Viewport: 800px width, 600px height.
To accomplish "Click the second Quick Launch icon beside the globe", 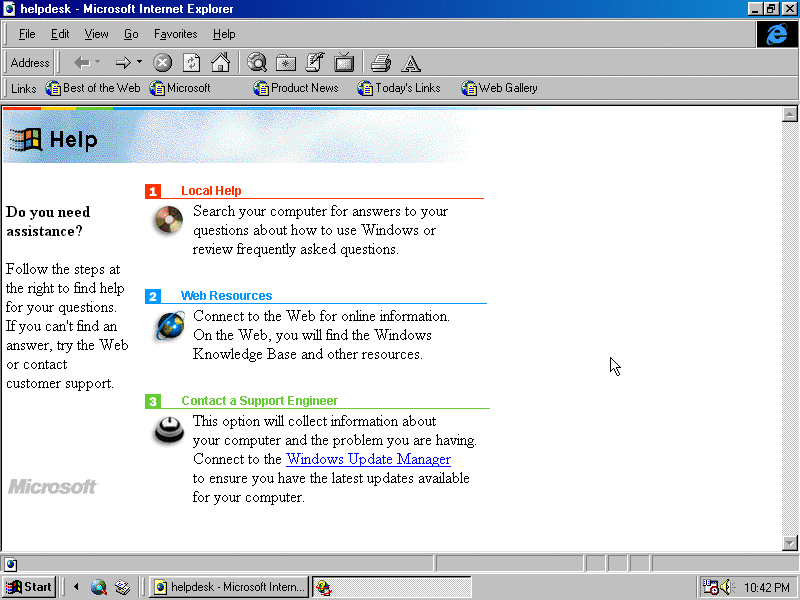I will pos(122,587).
